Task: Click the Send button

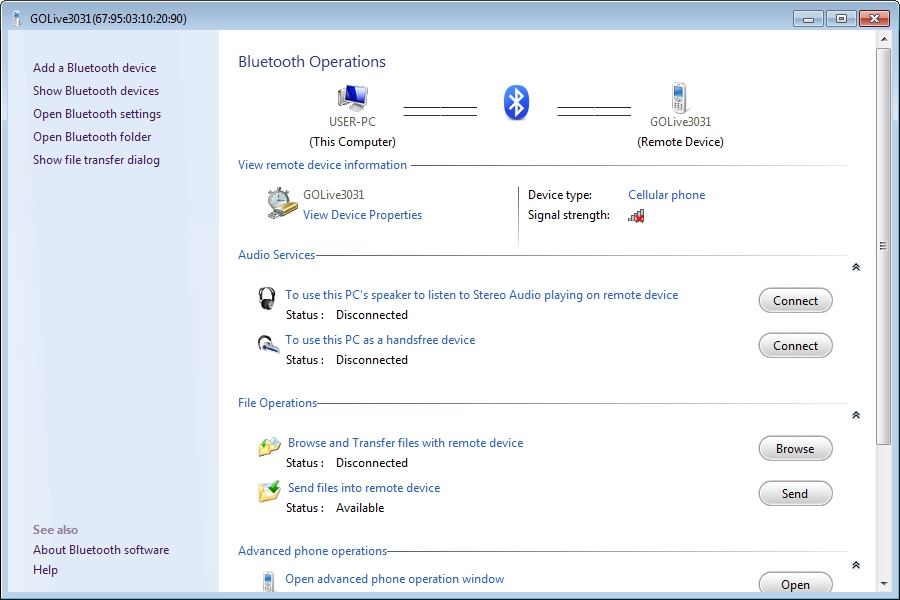Action: [x=795, y=494]
